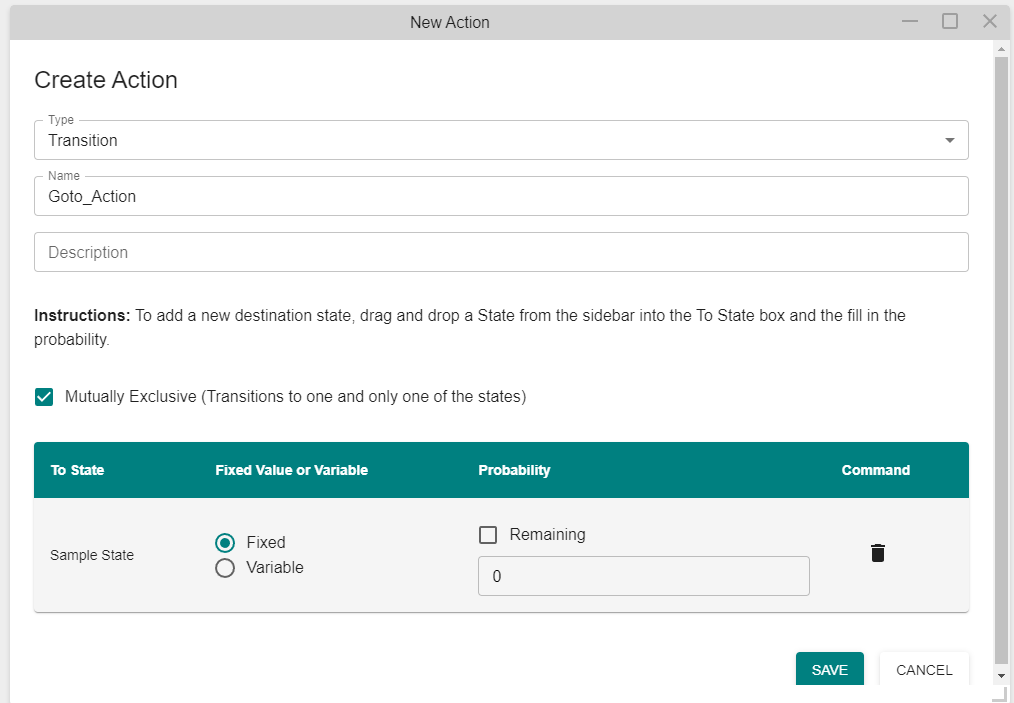The image size is (1014, 703).
Task: Uncheck the Mutually Exclusive checkbox
Action: 44,397
